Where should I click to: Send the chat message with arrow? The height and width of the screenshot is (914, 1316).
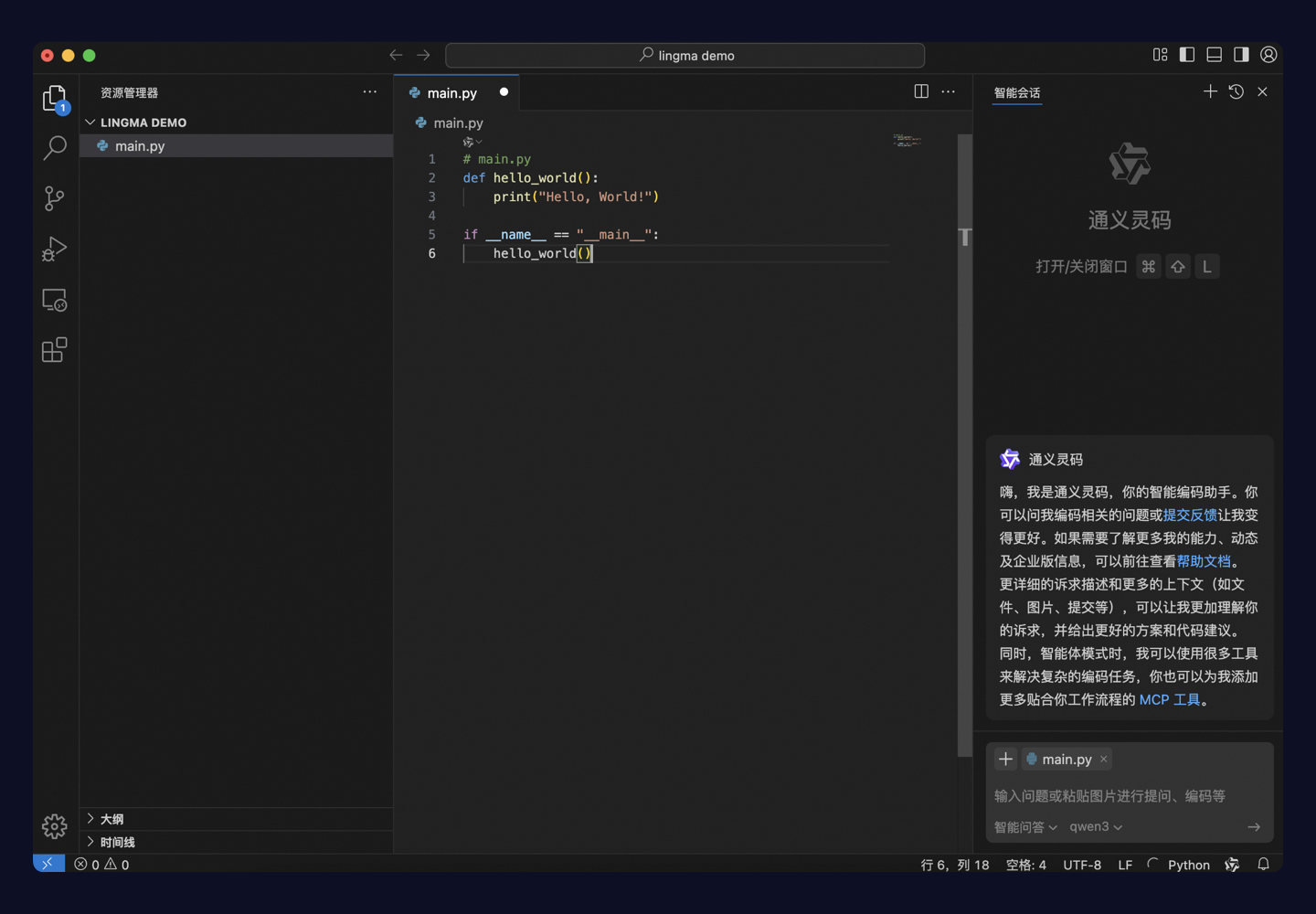(x=1254, y=826)
